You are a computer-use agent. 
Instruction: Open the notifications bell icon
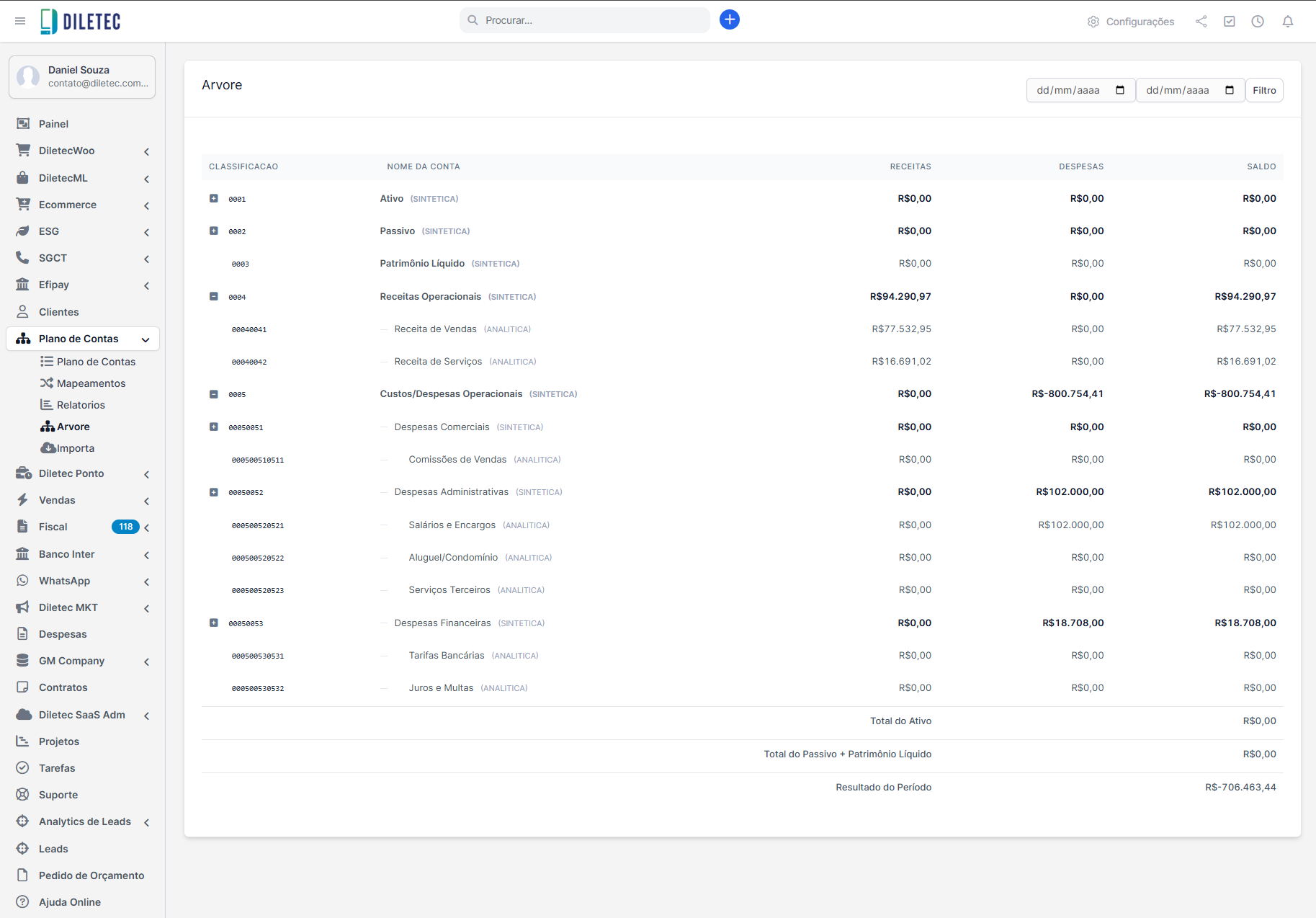coord(1287,22)
